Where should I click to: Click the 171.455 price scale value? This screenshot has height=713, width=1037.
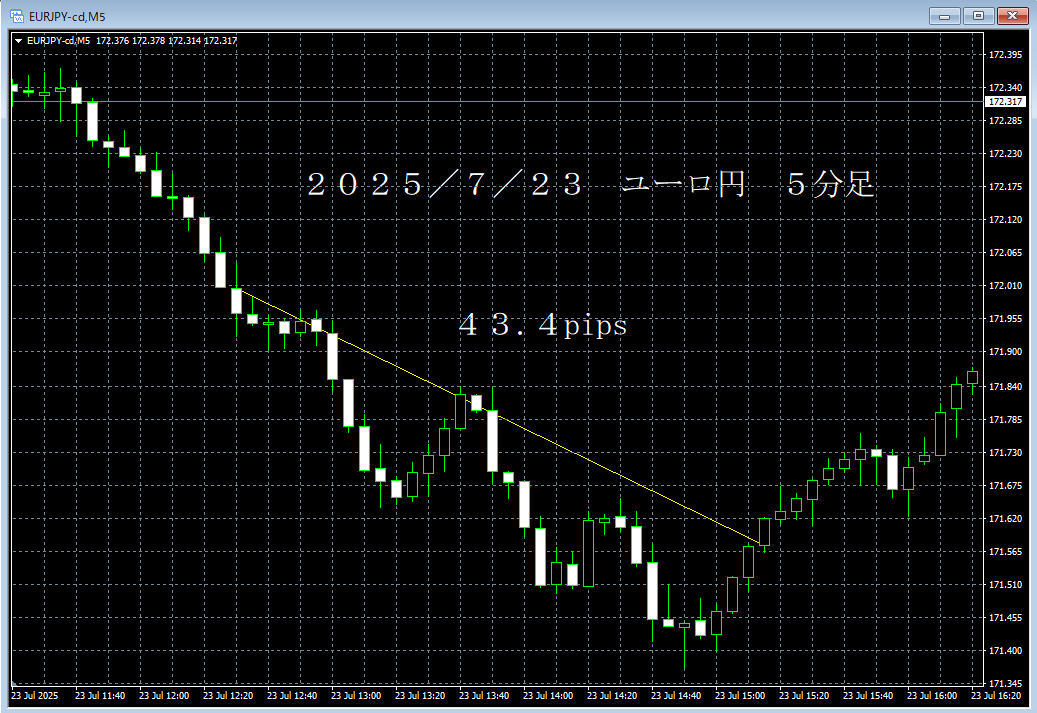[1005, 618]
